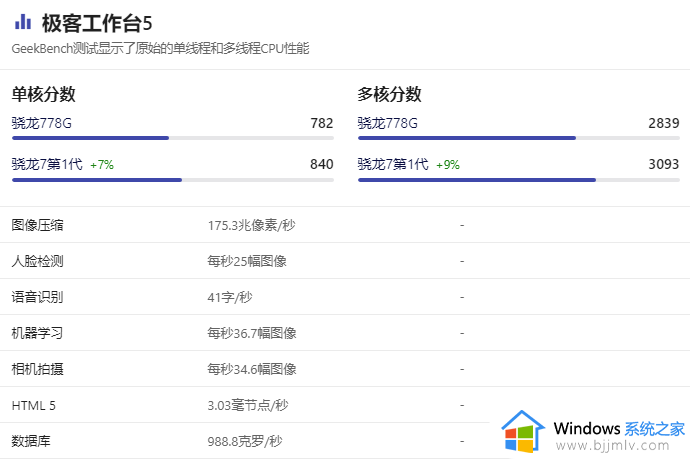
Task: Click the value 175.3兆像素/秒
Action: (x=251, y=225)
